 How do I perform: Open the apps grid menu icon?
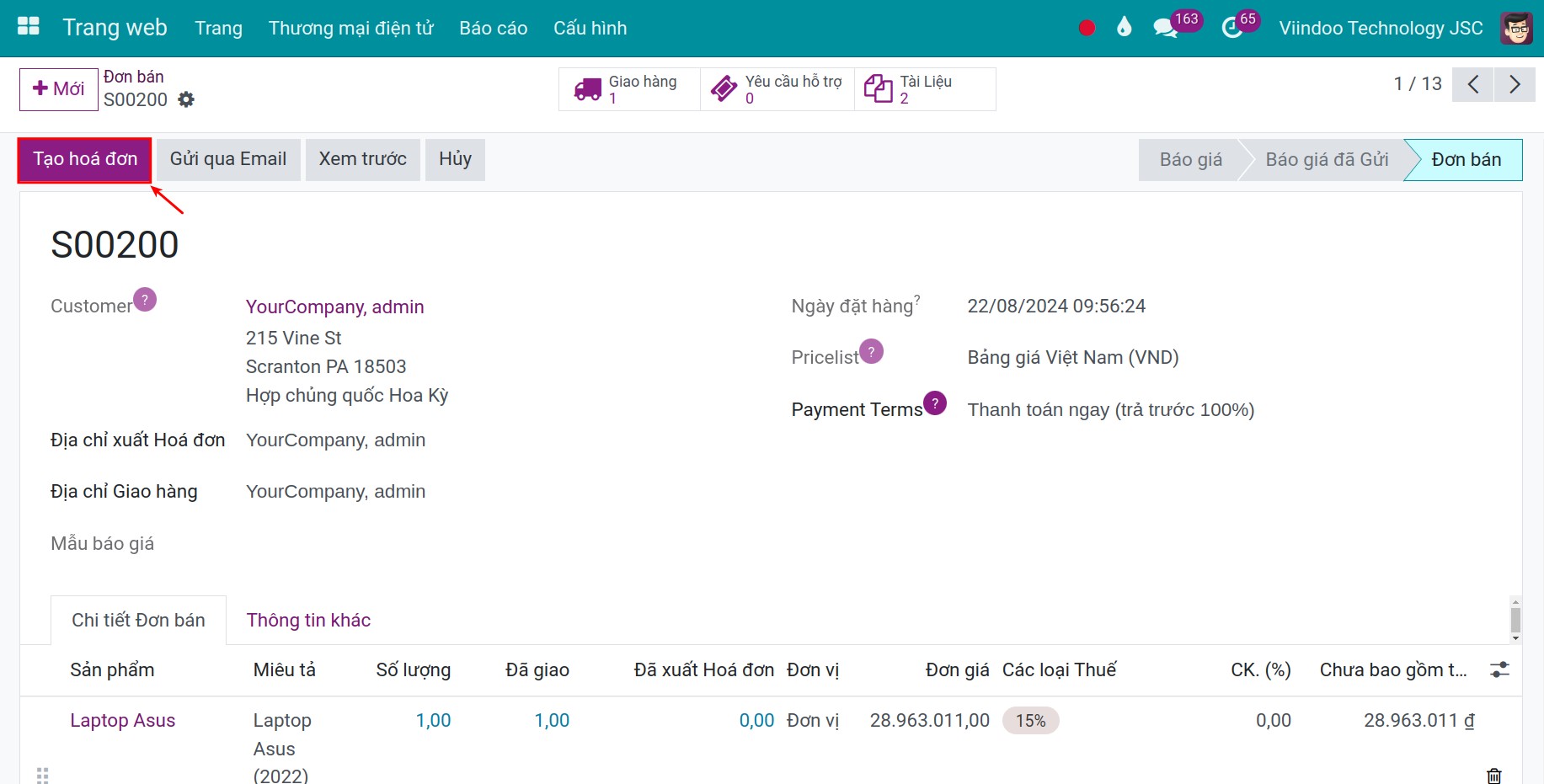click(29, 27)
